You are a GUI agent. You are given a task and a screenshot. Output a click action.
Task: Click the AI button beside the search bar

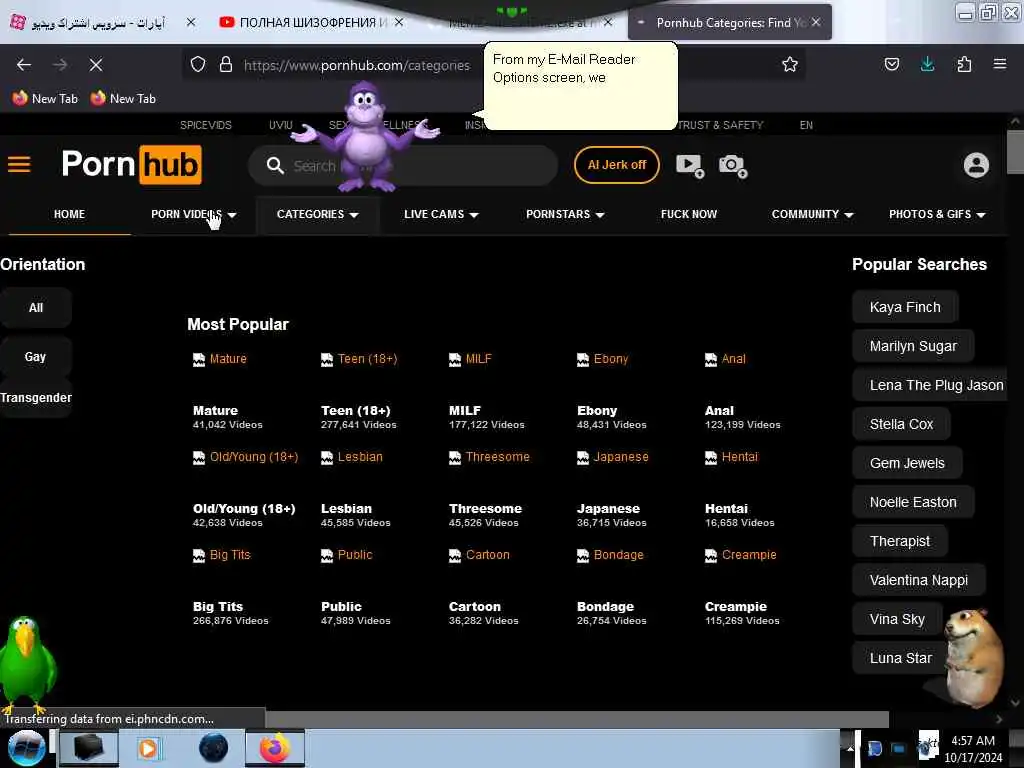616,165
